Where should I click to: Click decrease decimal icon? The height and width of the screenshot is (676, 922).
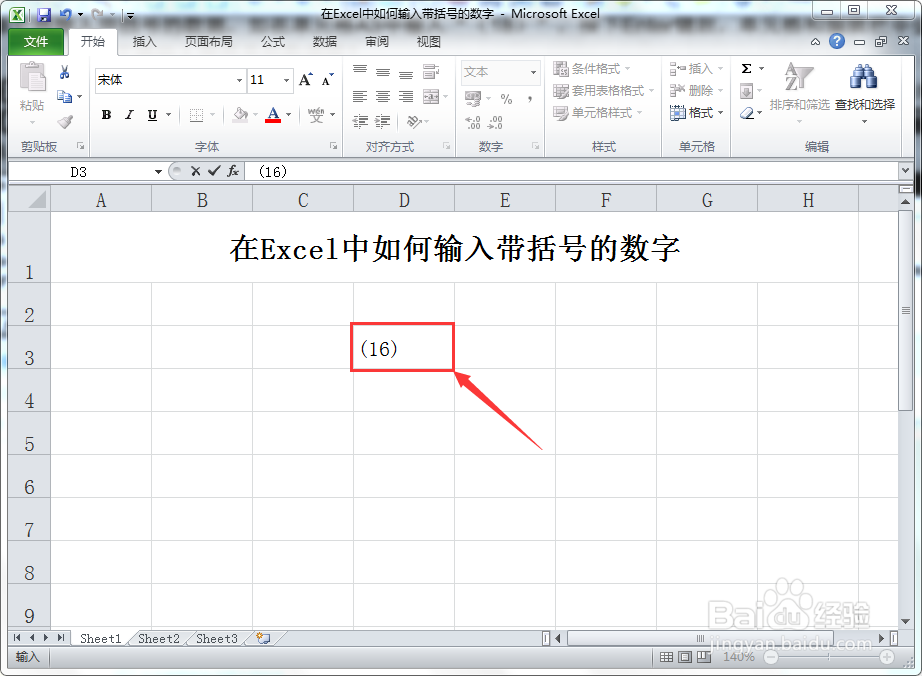495,122
